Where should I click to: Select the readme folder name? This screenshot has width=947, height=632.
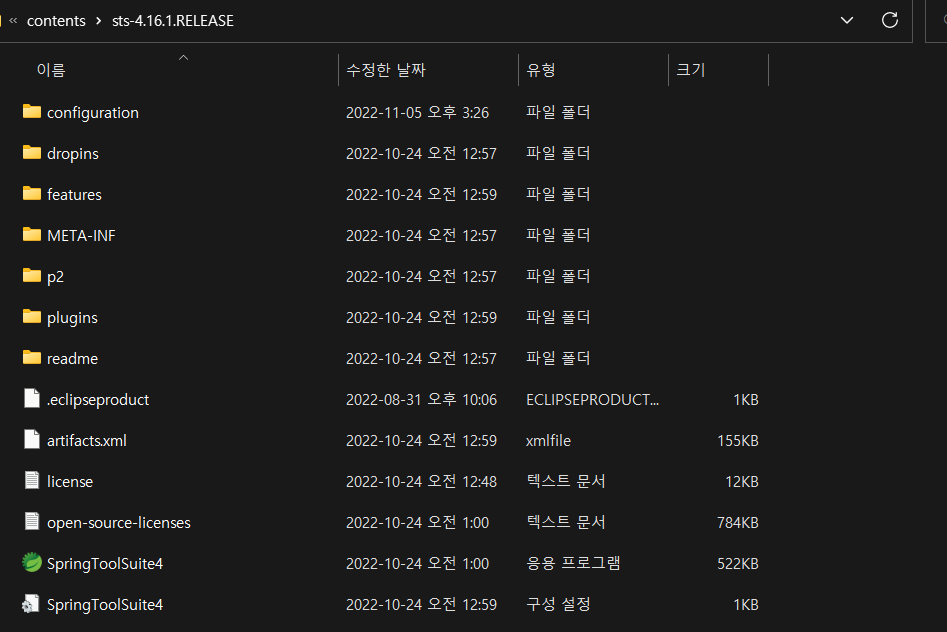pos(72,359)
